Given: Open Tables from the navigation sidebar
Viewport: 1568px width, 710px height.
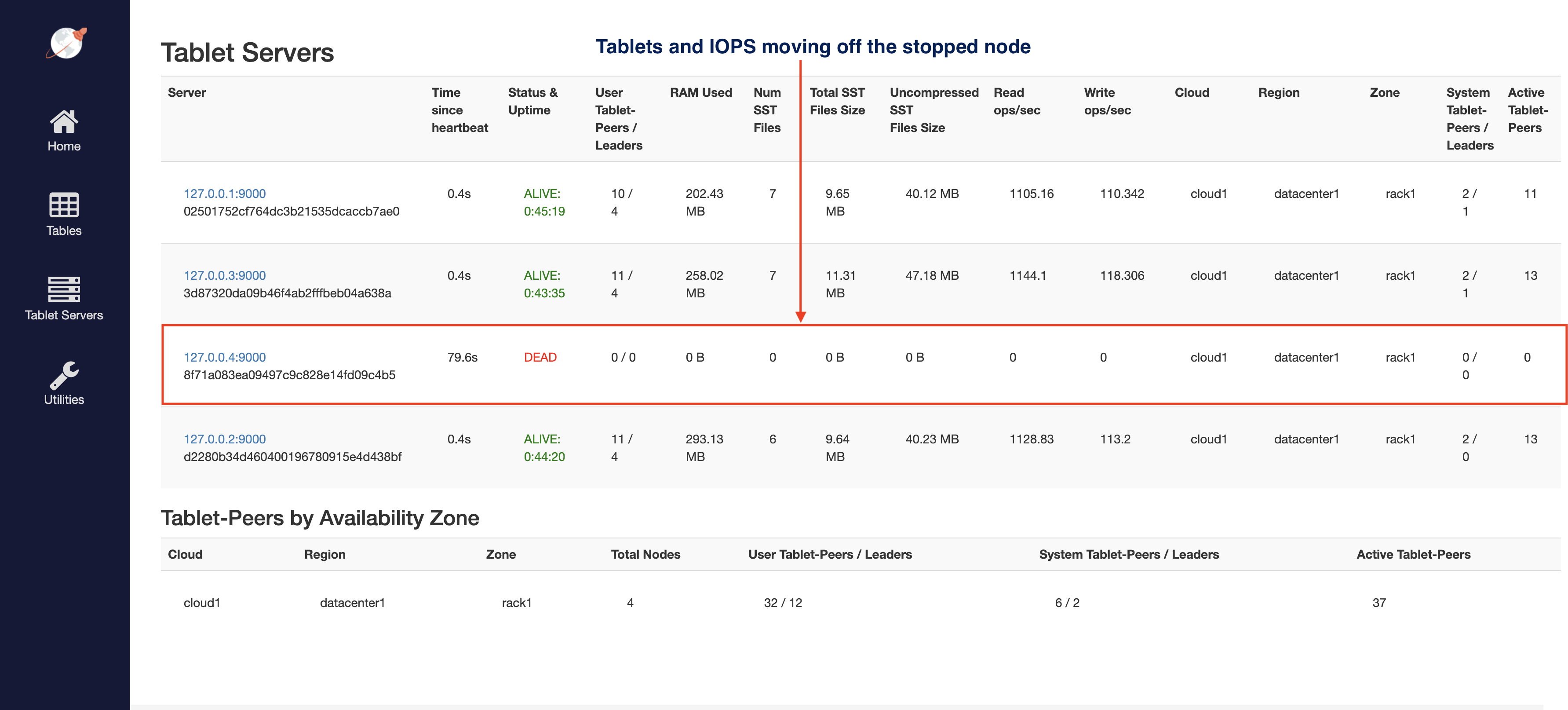Looking at the screenshot, I should point(63,230).
